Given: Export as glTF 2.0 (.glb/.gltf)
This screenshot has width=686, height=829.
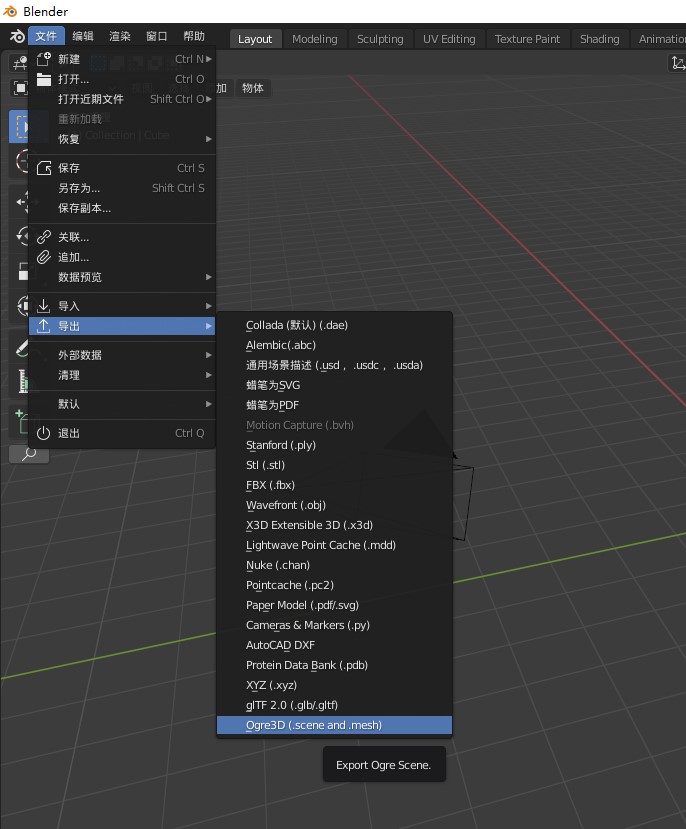Looking at the screenshot, I should pyautogui.click(x=335, y=705).
